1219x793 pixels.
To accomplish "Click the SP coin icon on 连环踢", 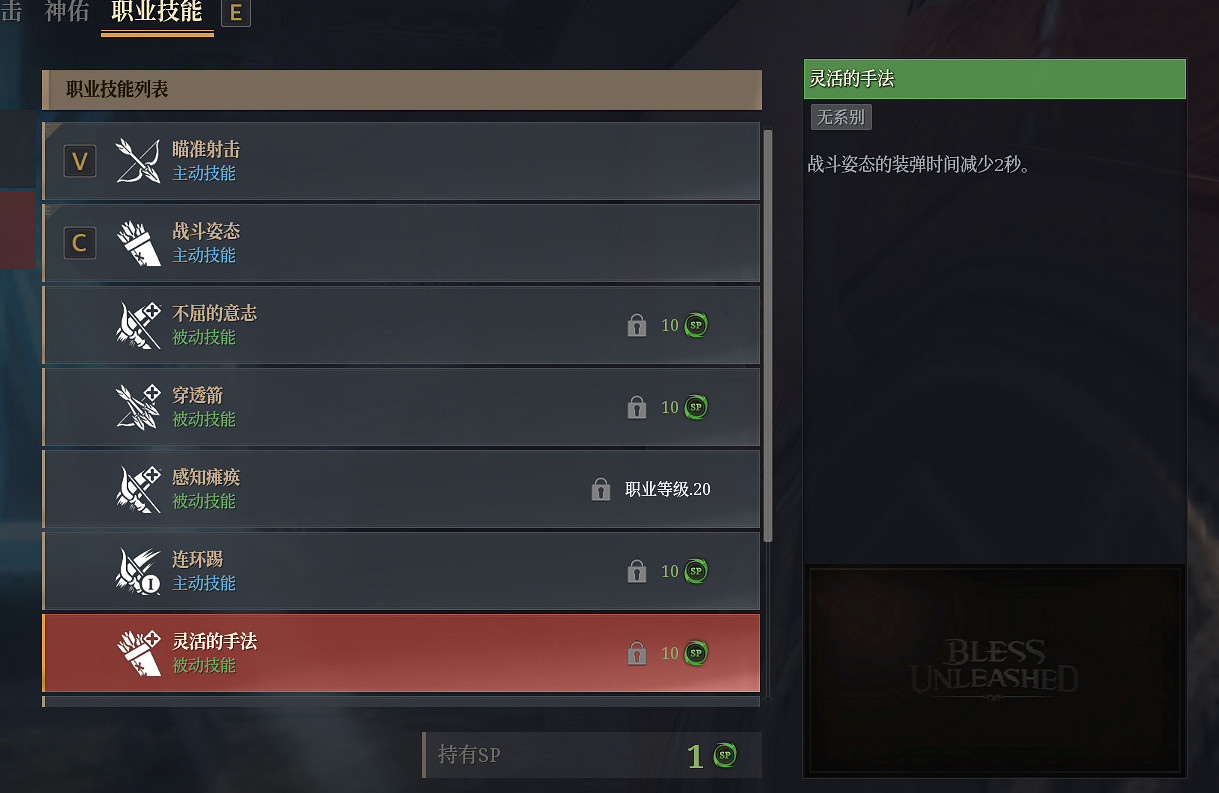I will click(696, 571).
